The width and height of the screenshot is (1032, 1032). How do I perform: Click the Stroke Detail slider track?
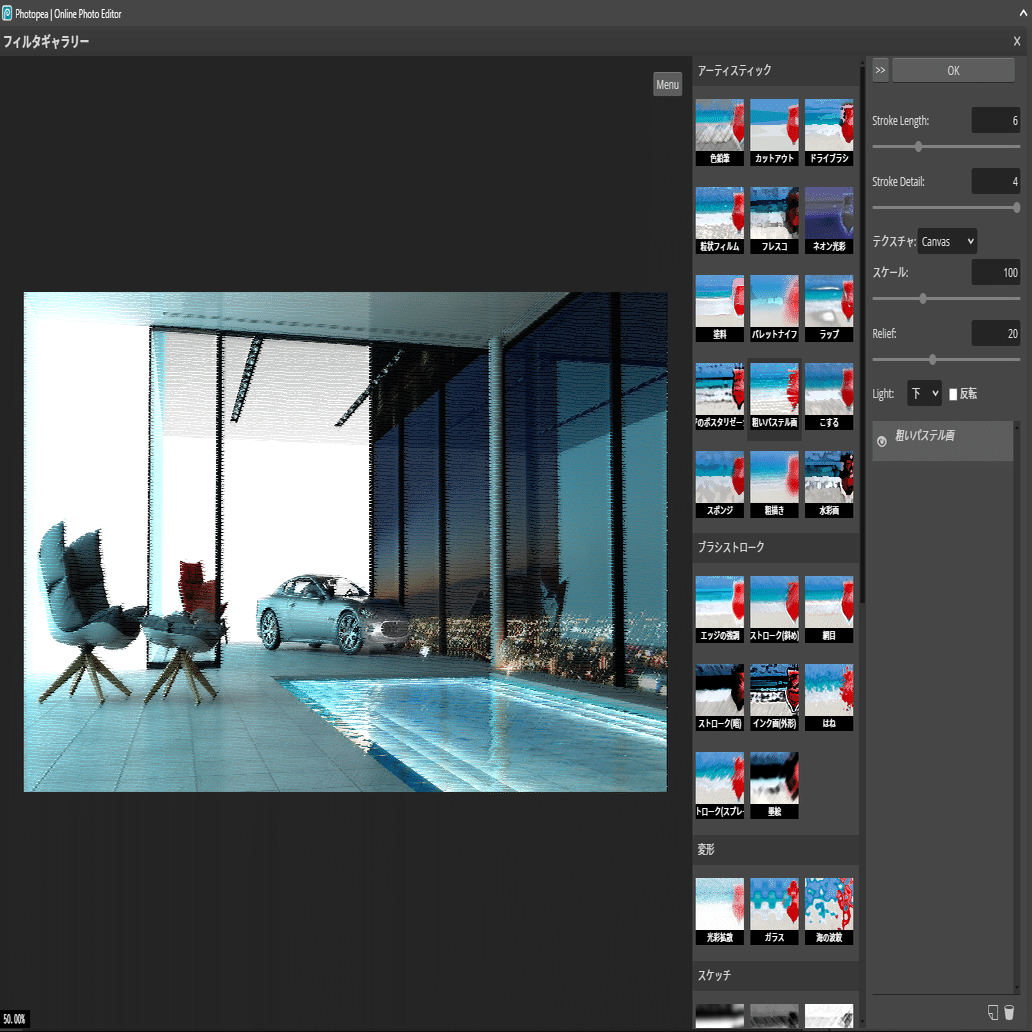click(946, 207)
